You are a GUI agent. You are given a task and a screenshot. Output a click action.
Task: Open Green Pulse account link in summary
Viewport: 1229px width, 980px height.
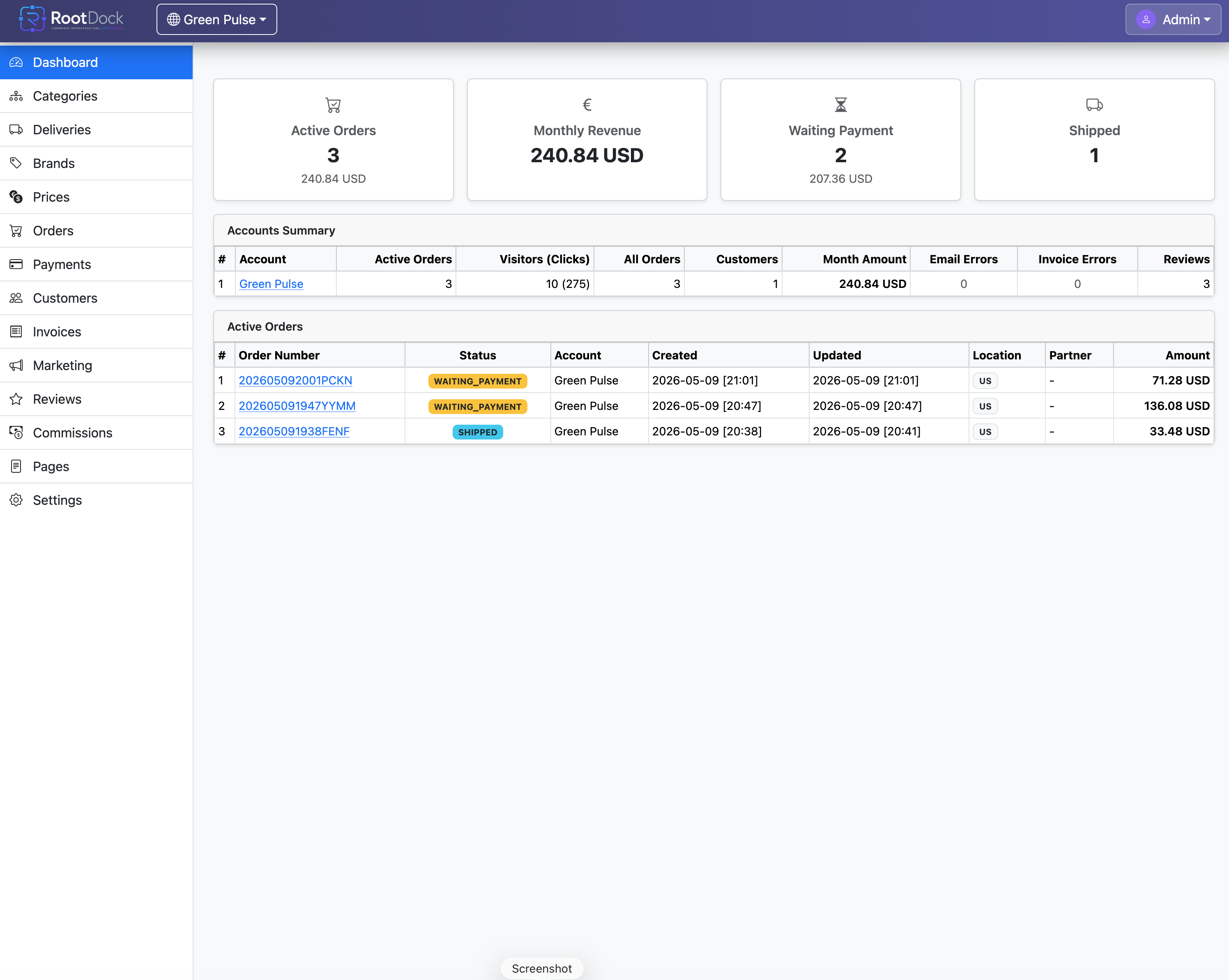click(x=272, y=284)
